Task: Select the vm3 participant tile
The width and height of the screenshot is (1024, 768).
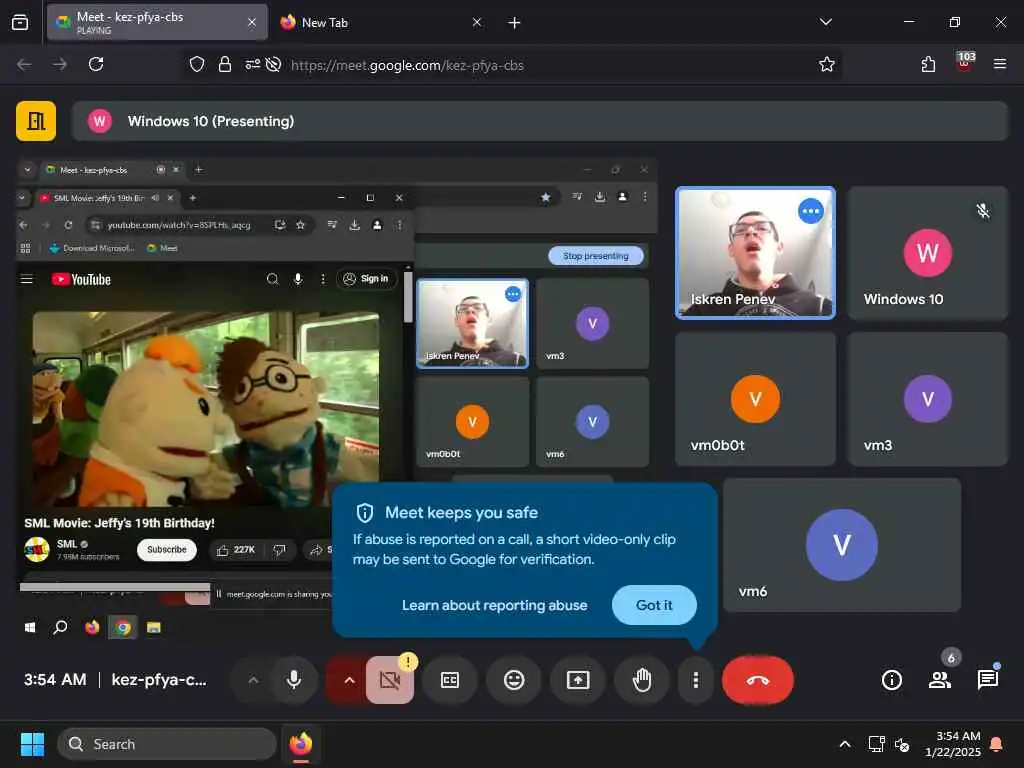Action: point(927,399)
